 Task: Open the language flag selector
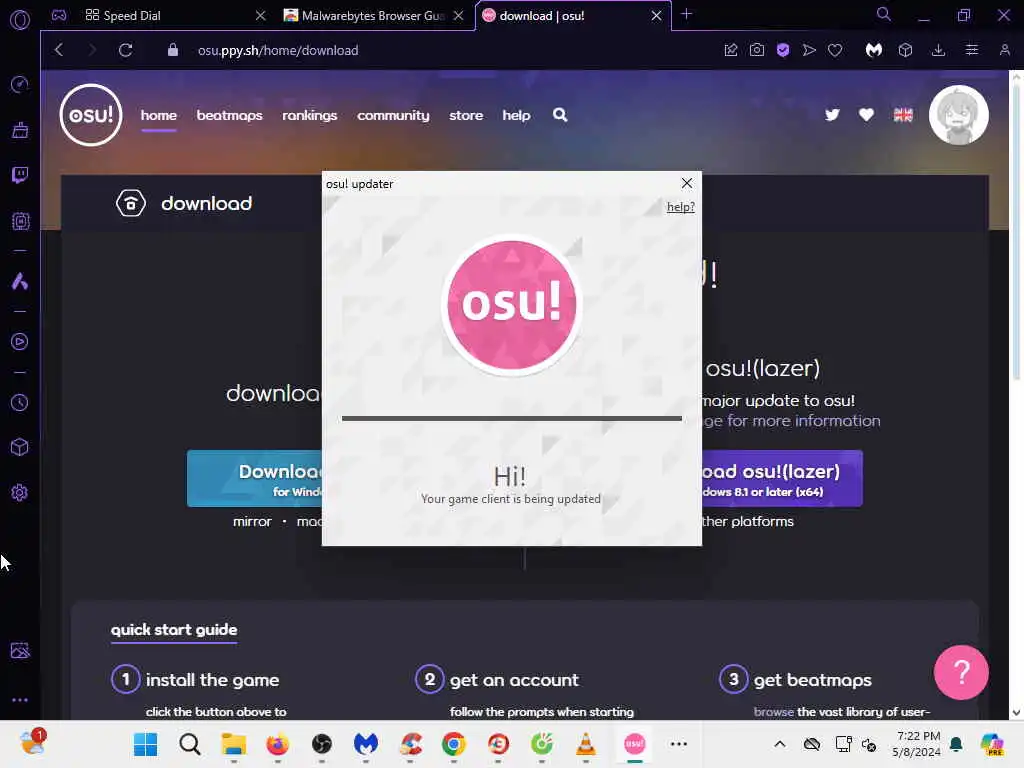(x=903, y=115)
